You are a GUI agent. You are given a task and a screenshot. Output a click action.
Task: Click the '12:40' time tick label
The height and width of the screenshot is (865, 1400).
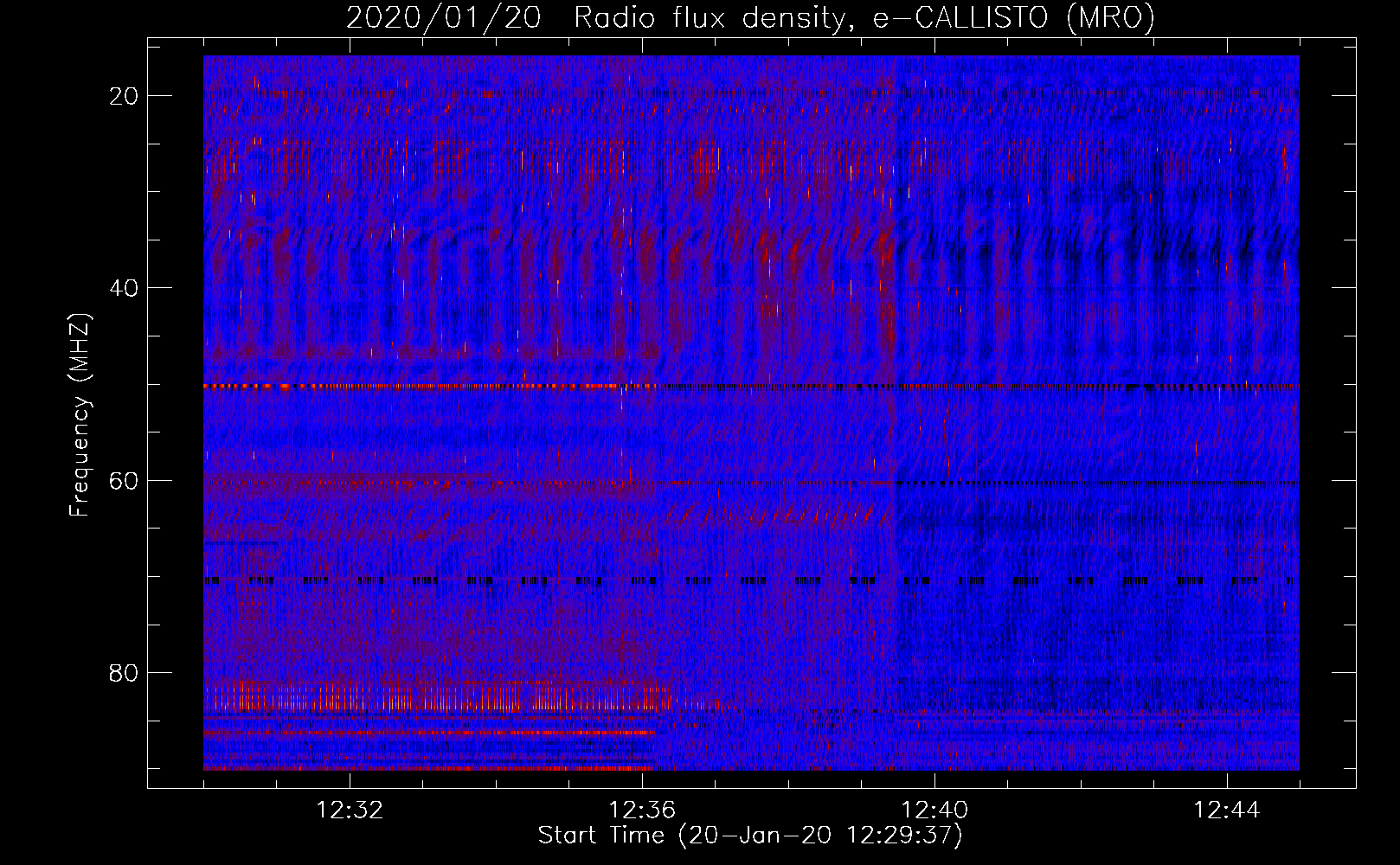(x=934, y=811)
